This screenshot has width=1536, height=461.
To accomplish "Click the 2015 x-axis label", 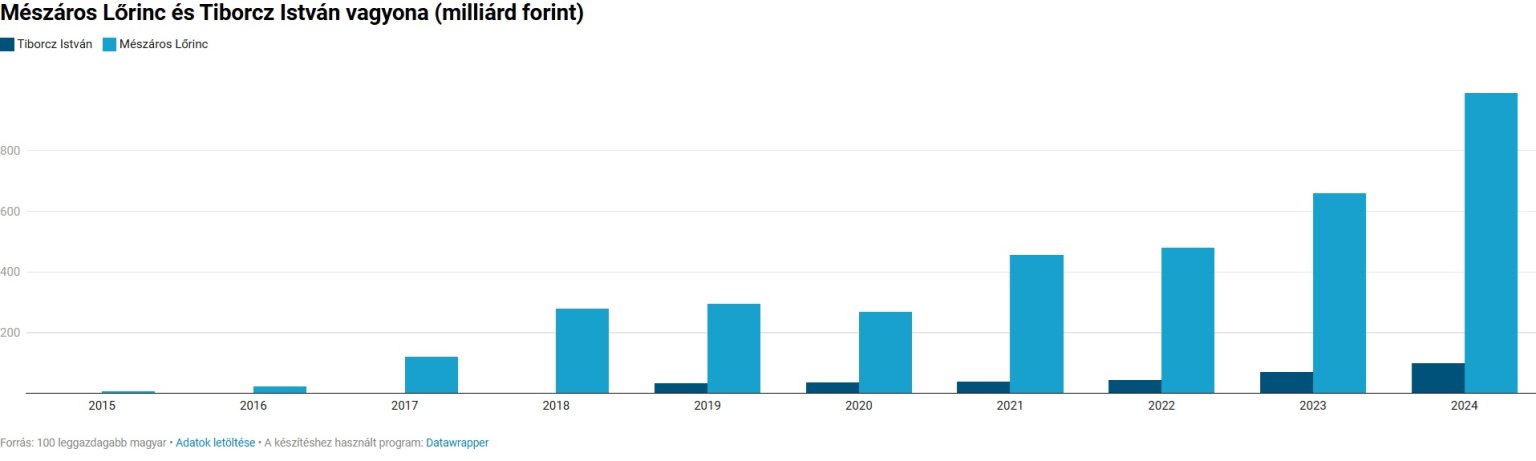I will (x=102, y=406).
